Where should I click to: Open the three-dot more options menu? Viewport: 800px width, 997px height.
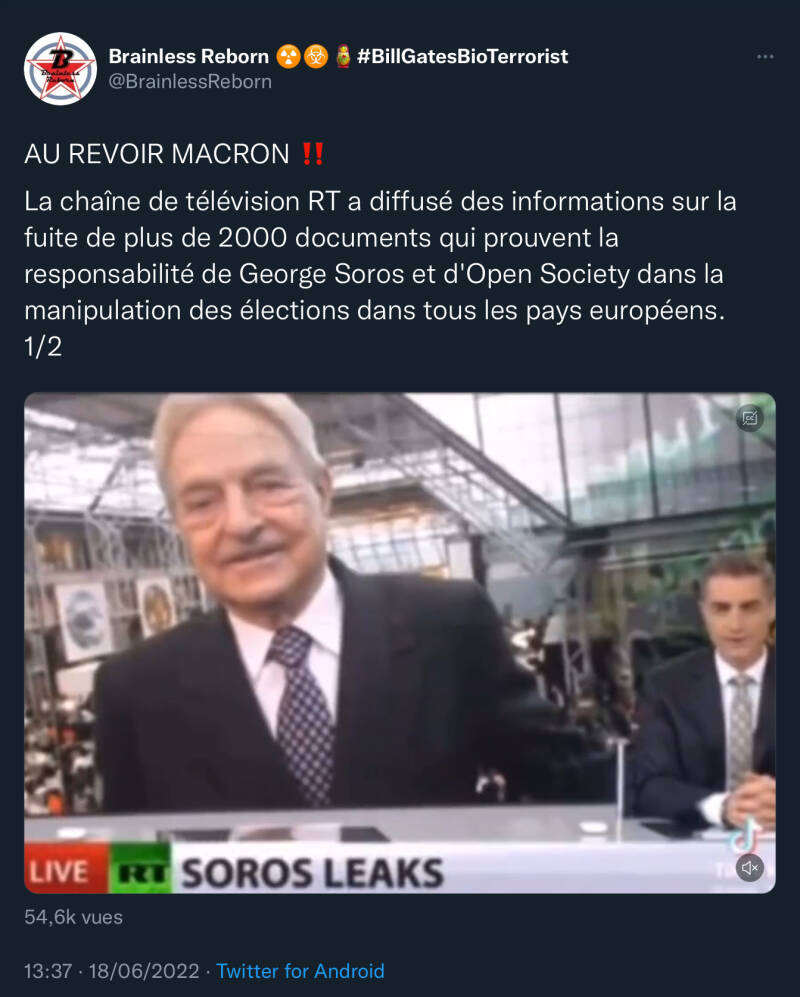click(765, 57)
